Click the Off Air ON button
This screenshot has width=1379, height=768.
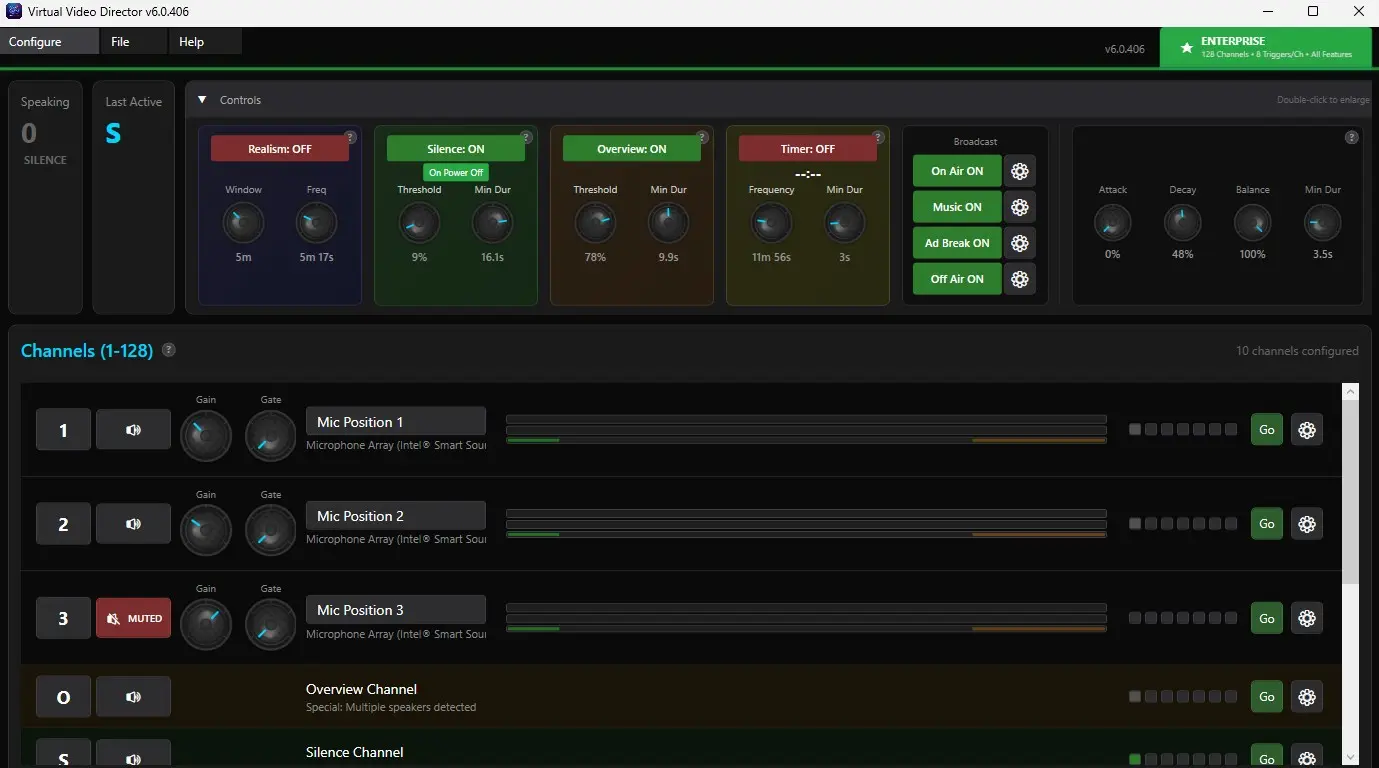[x=956, y=279]
